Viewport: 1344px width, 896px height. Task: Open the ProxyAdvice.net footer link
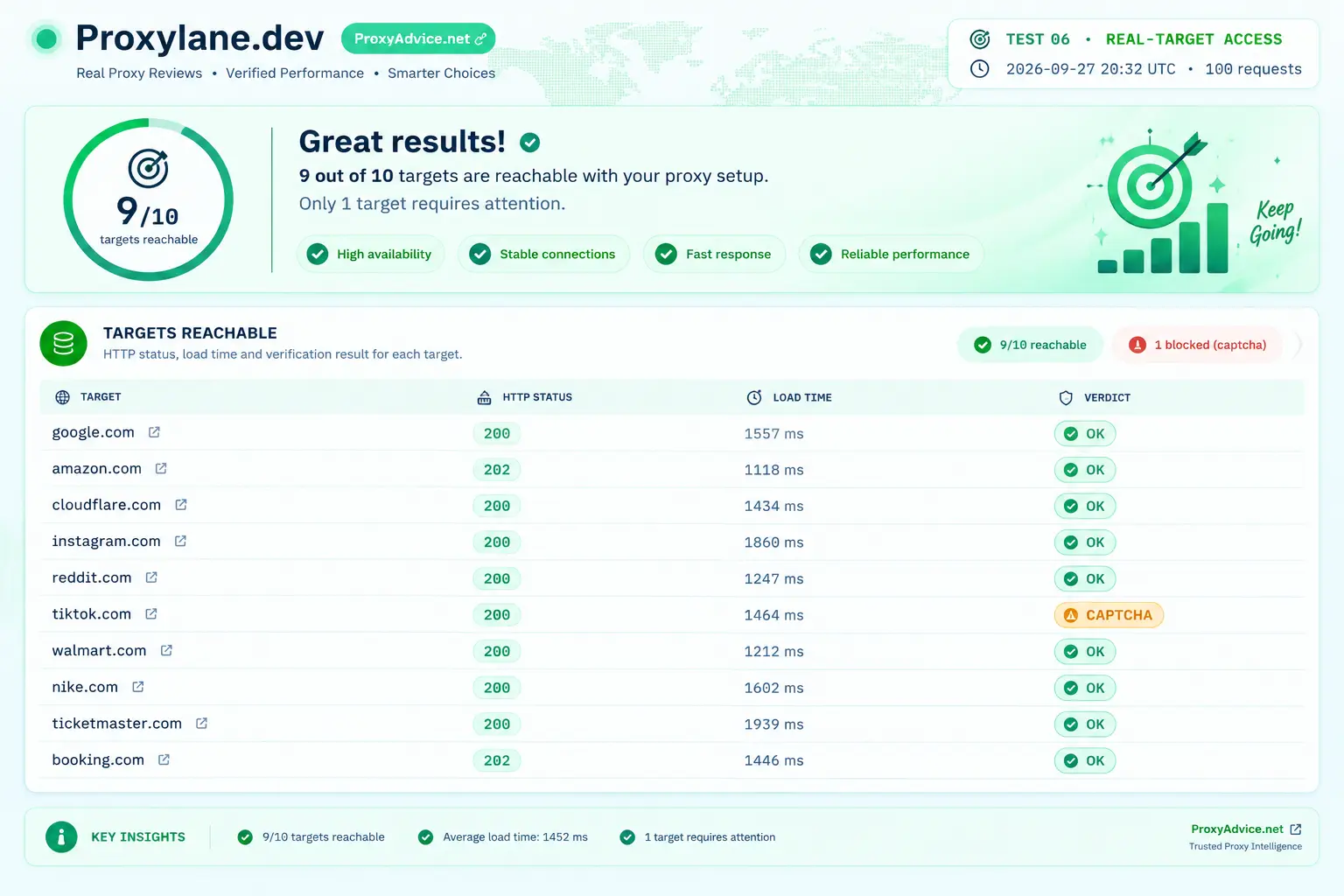pos(1236,829)
